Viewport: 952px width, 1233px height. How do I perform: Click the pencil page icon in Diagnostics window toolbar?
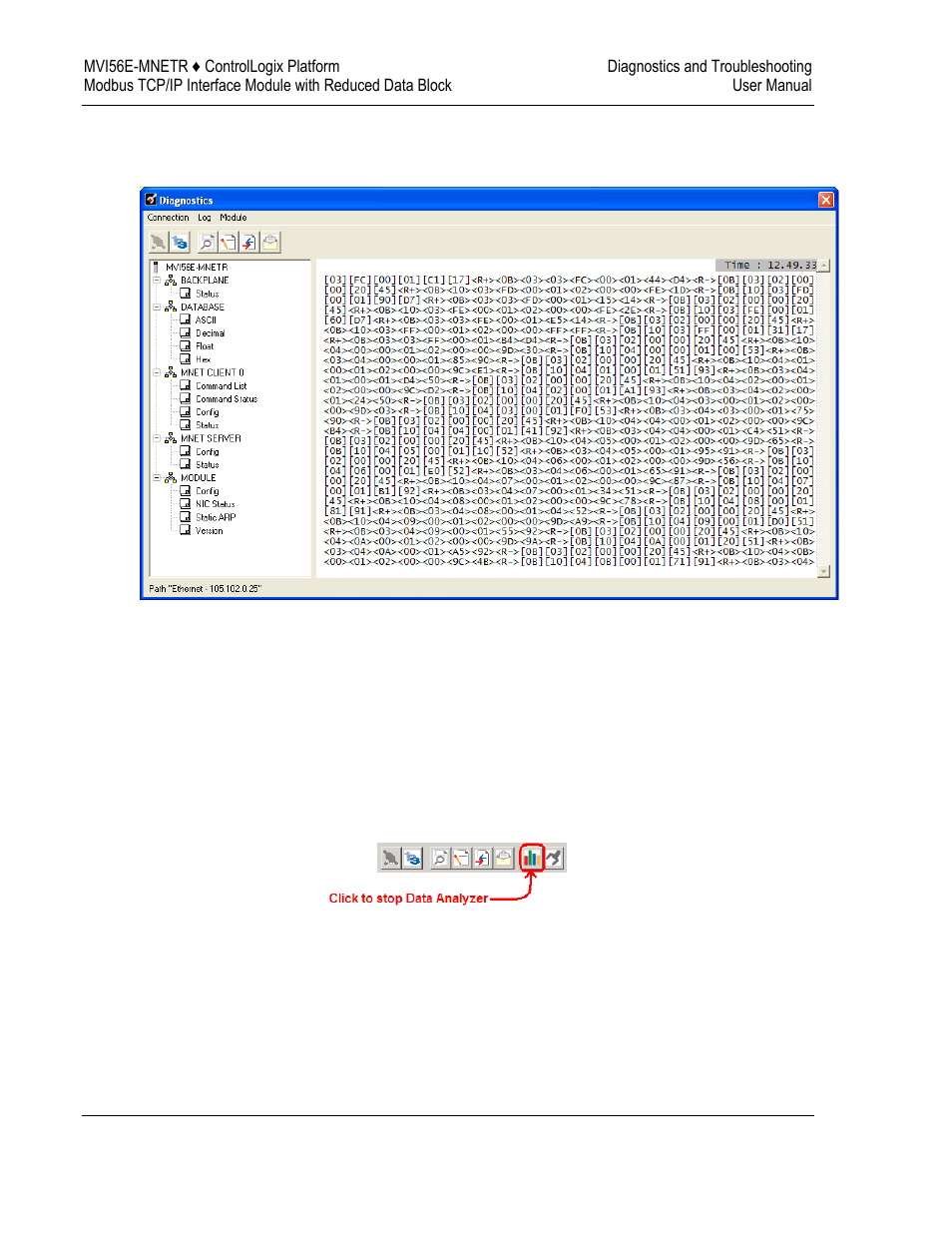[228, 243]
